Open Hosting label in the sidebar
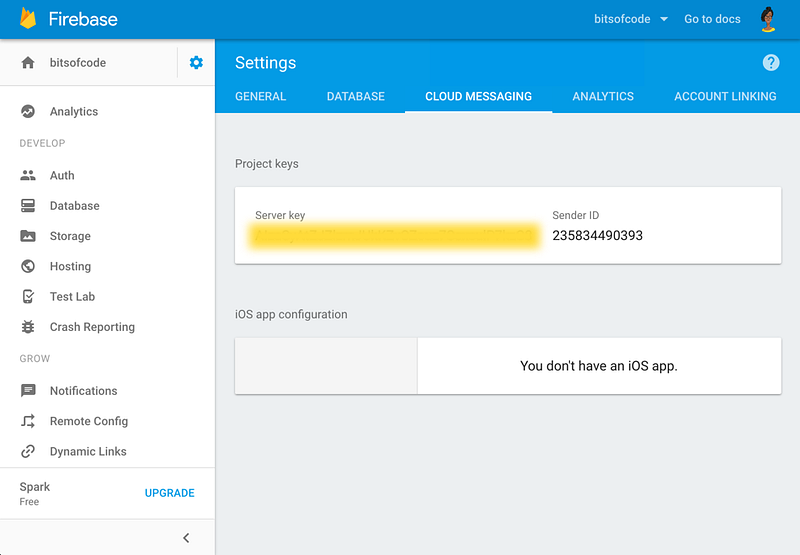 pos(70,266)
